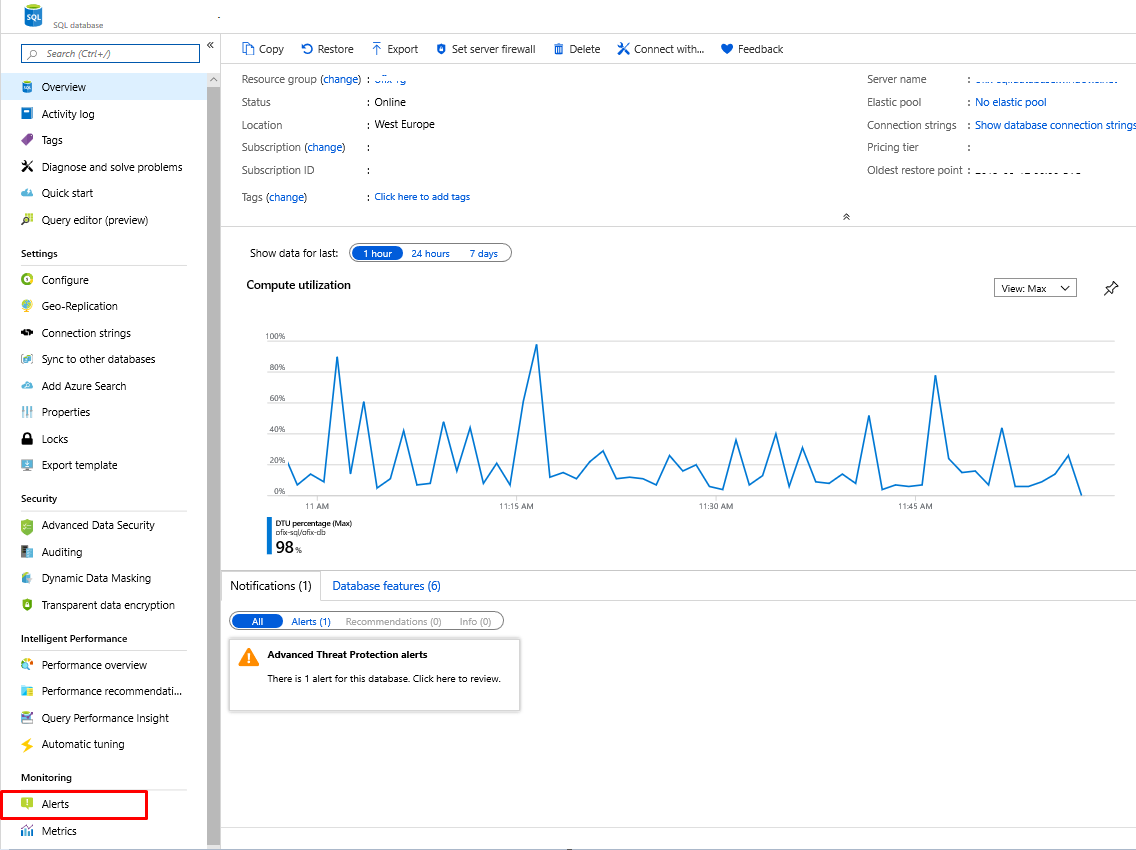
Task: Collapse the essentials section chevron
Action: (846, 217)
